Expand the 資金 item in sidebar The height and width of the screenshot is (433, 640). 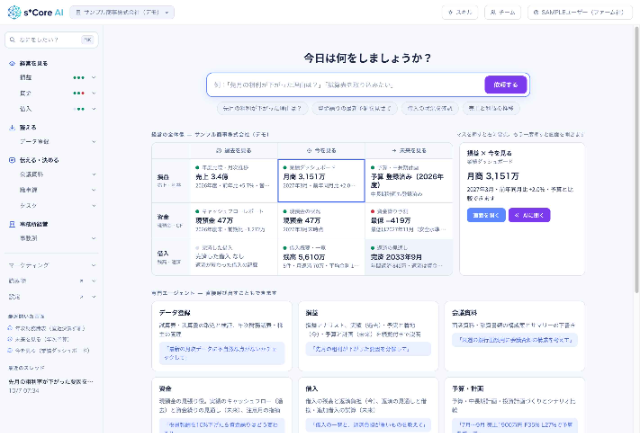click(94, 93)
